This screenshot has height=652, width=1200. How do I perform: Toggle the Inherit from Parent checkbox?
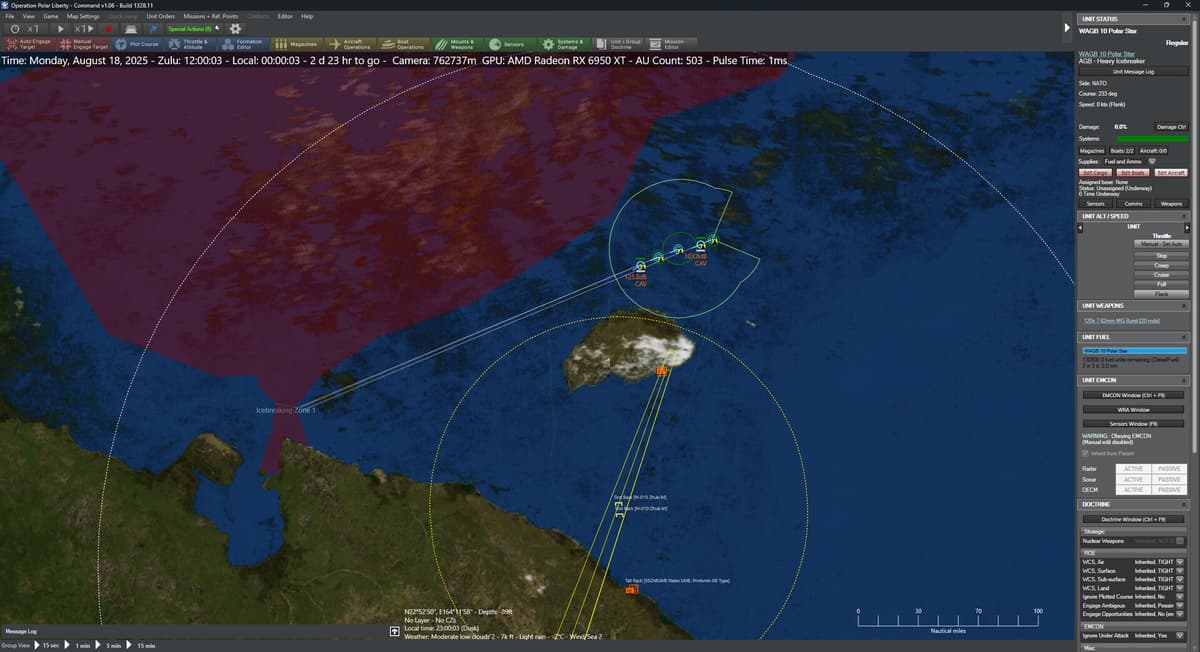point(1086,453)
